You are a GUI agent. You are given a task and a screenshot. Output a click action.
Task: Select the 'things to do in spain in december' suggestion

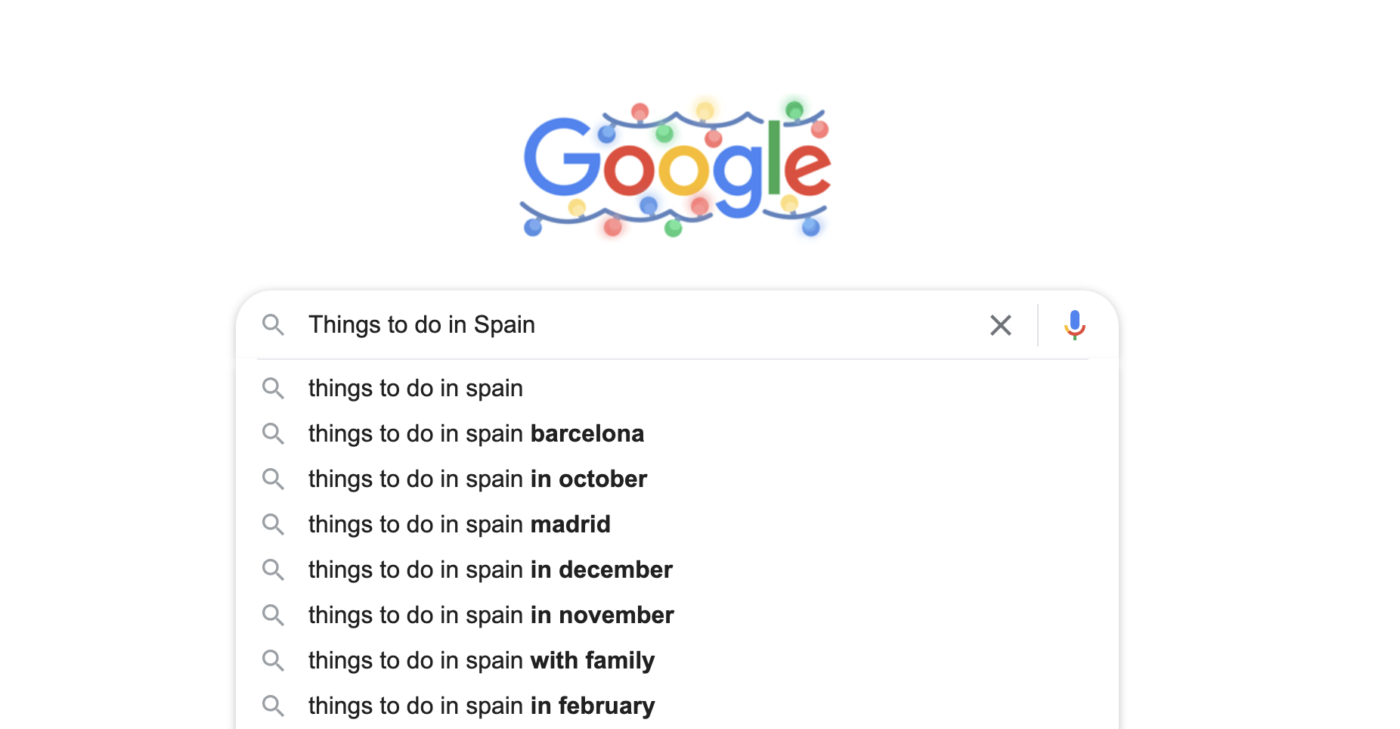pos(490,569)
